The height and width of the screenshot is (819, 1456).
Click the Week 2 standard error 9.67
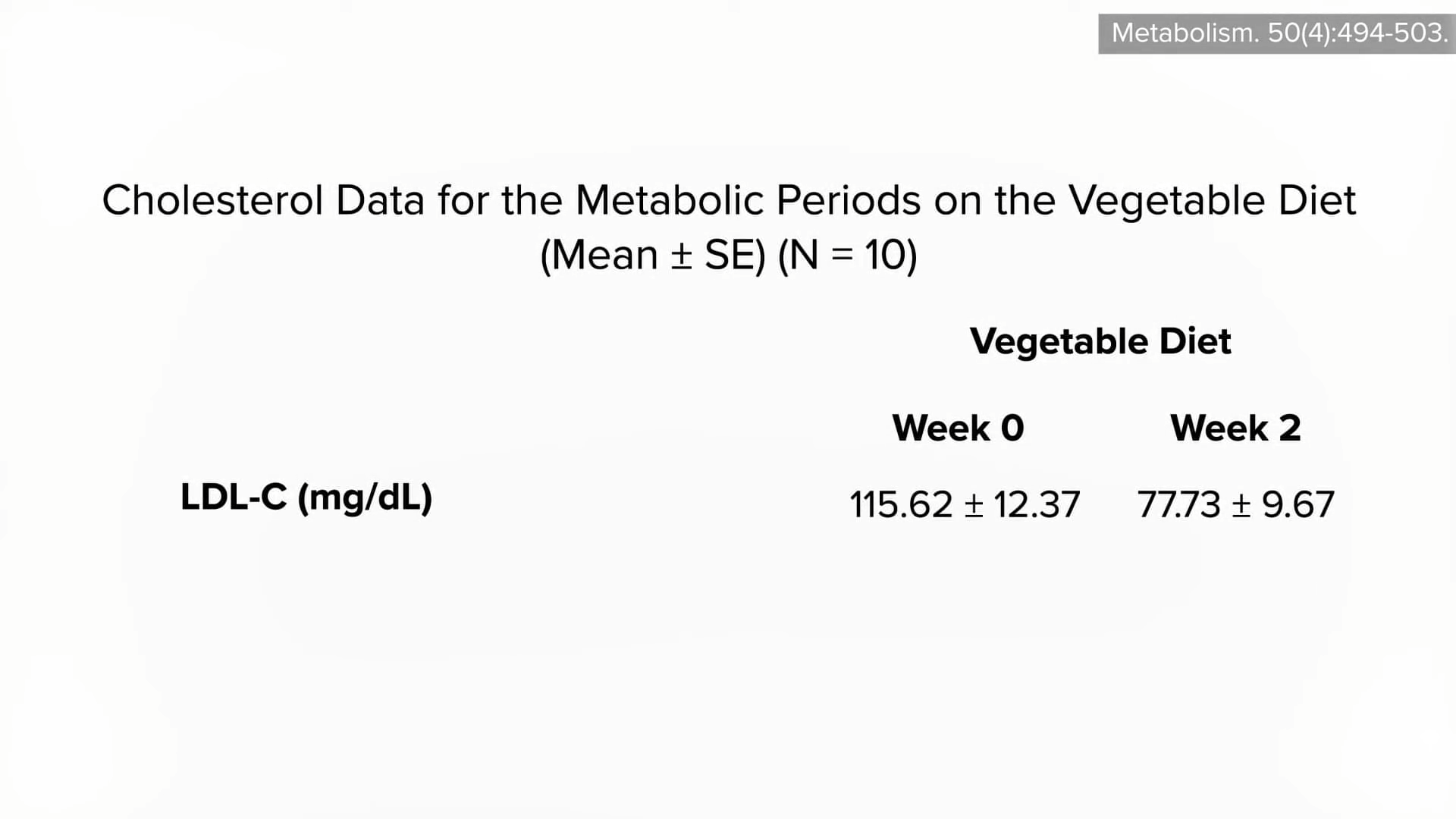point(1298,505)
